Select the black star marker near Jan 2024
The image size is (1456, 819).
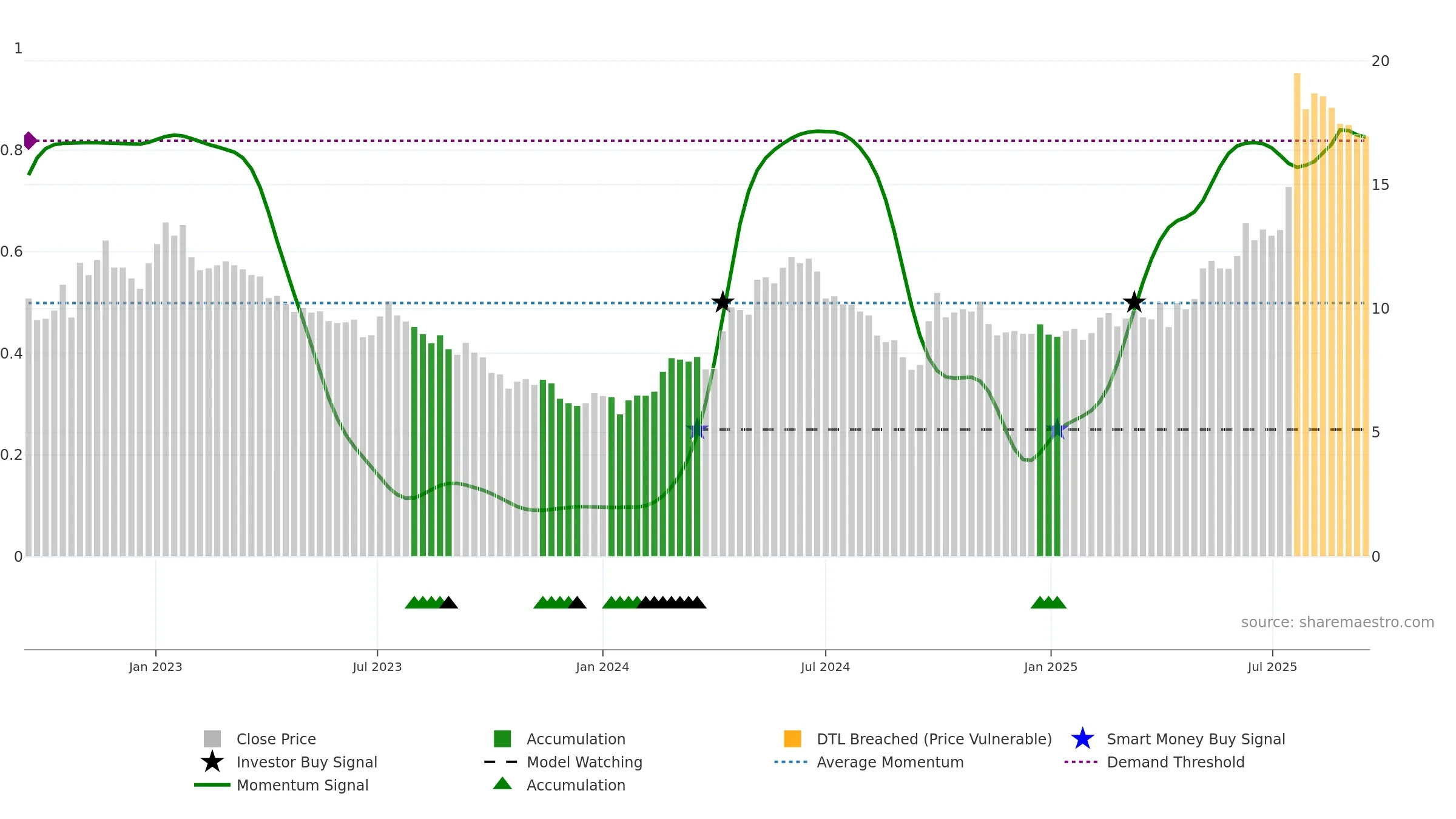point(723,302)
